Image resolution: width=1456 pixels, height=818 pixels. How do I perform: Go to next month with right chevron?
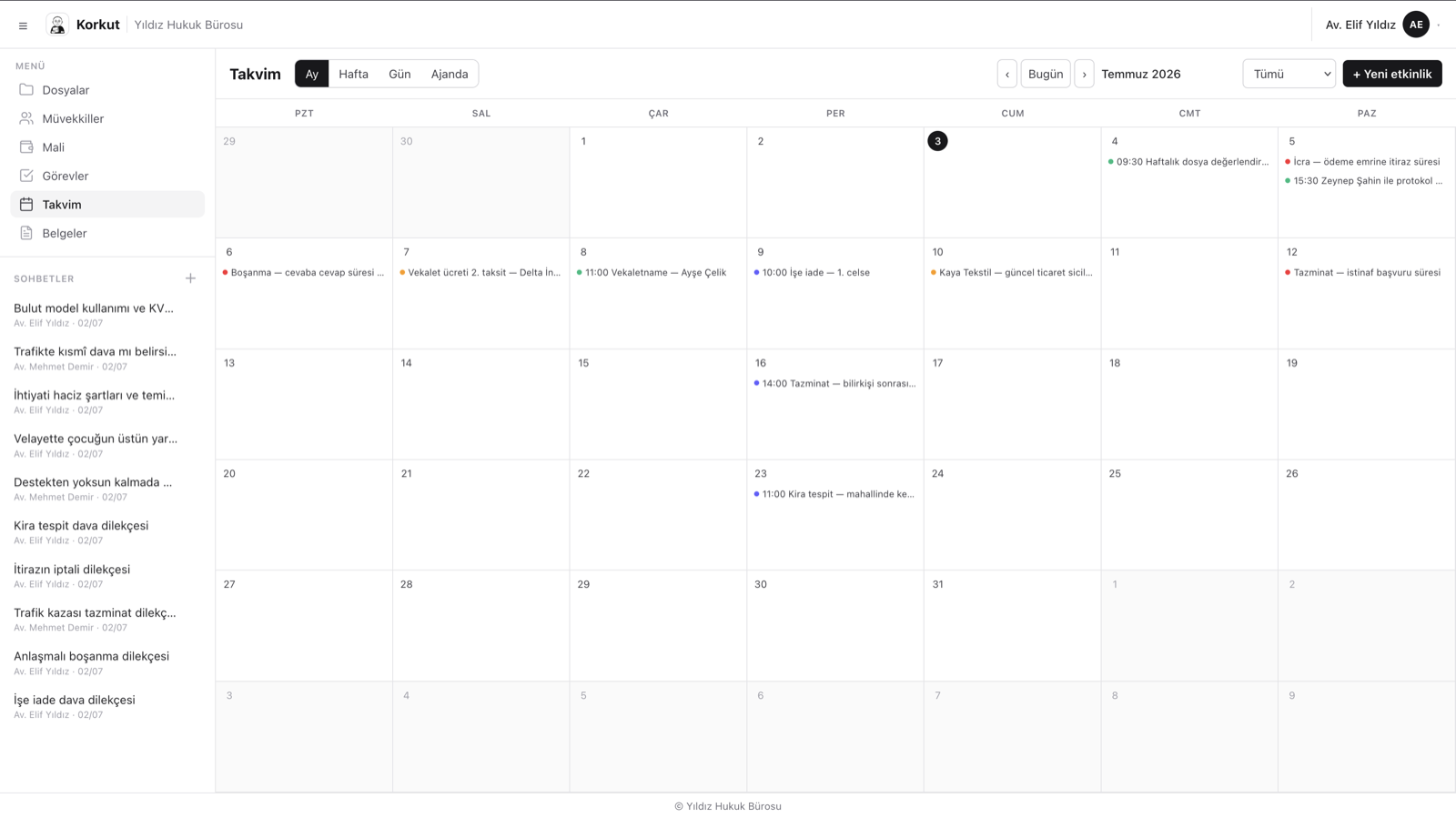tap(1084, 74)
